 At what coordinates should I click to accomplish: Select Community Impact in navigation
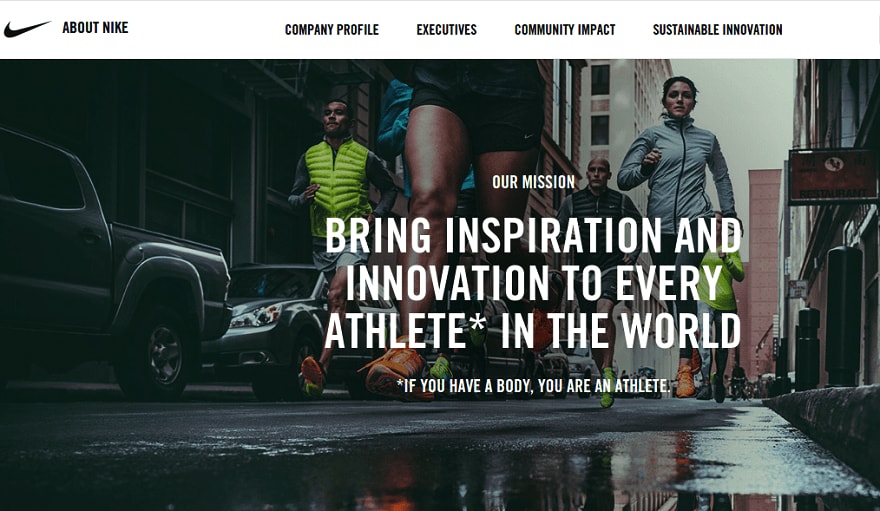565,30
